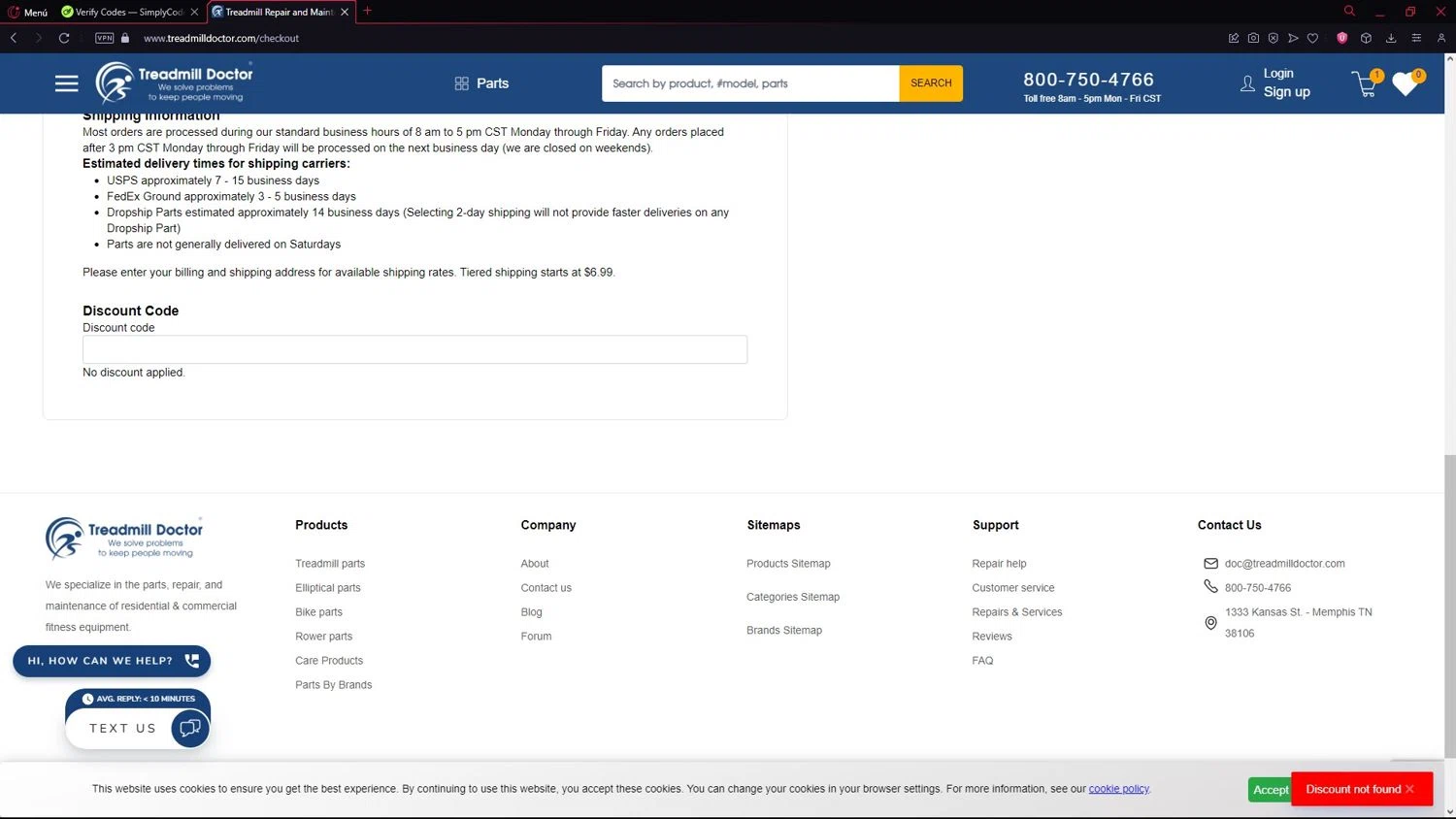Screen dimensions: 1456x819
Task: Close the Verify Codes tab
Action: (x=194, y=12)
